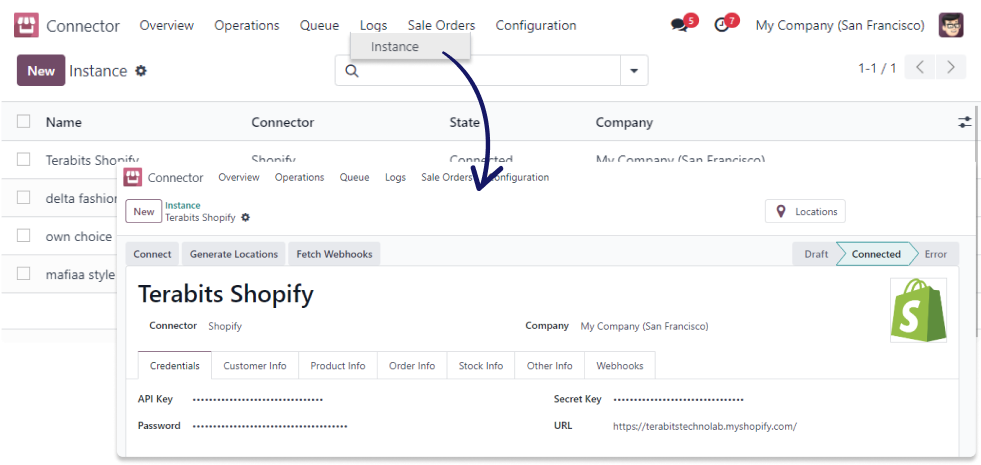Open the company switcher My Company (San Francisco)

point(840,26)
